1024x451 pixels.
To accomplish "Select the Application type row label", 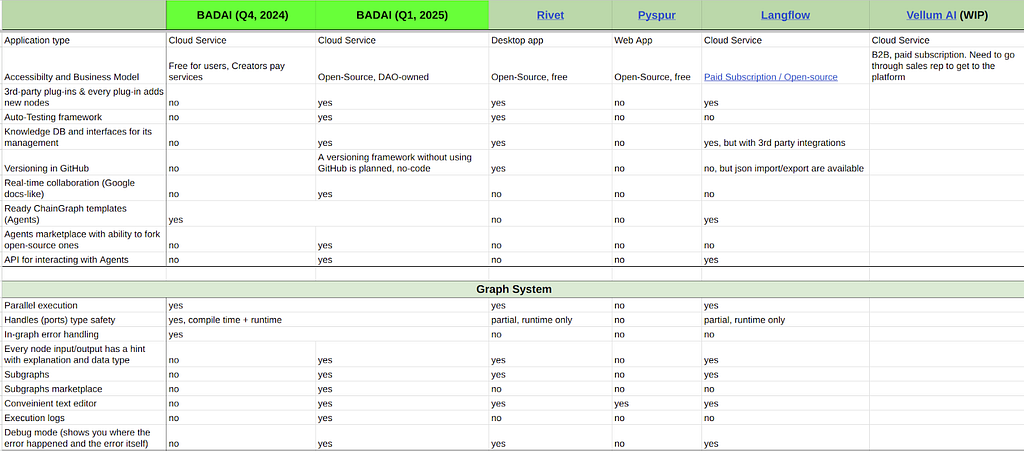I will [x=37, y=40].
